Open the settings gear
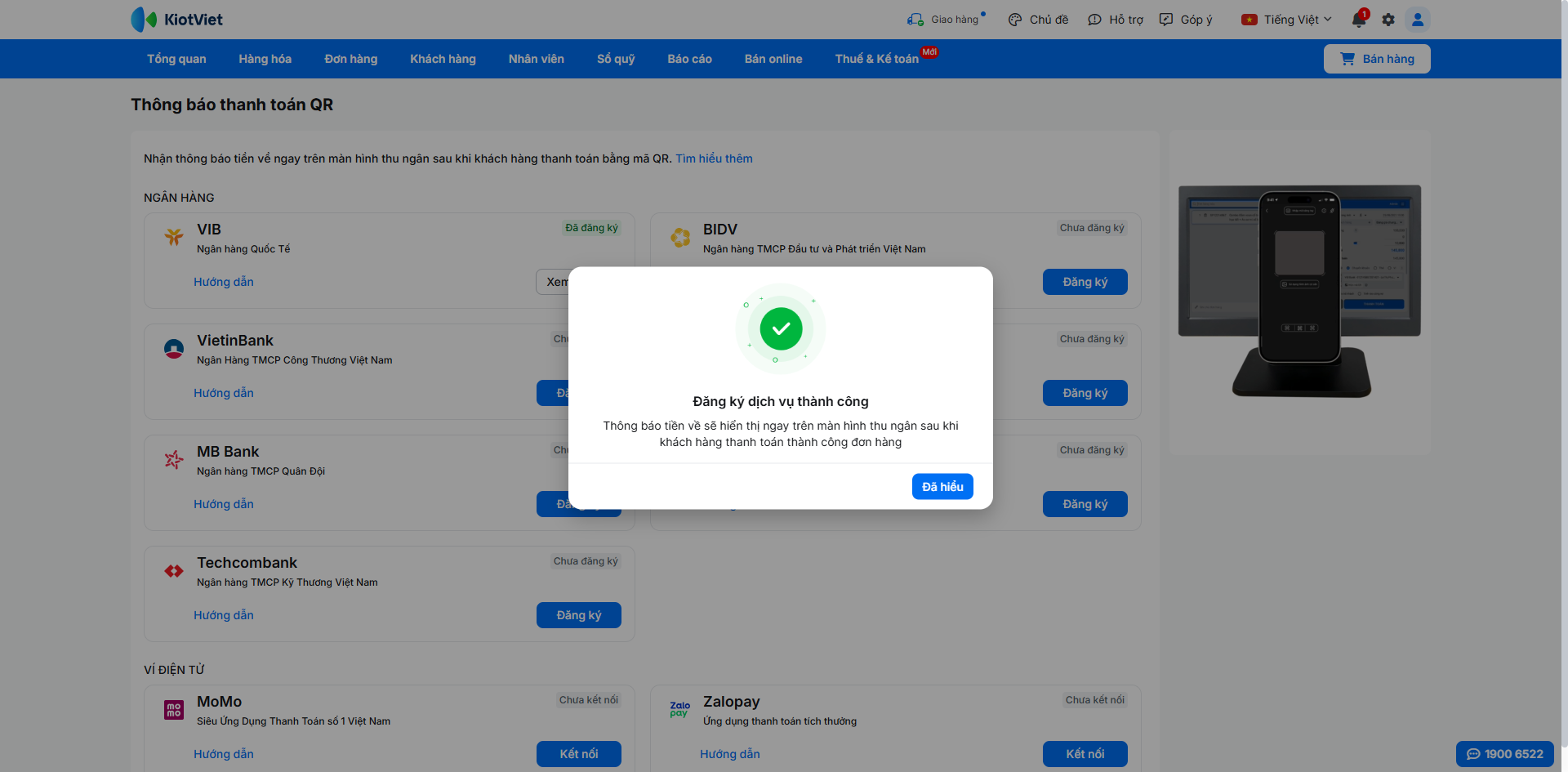The image size is (1568, 772). coord(1388,20)
